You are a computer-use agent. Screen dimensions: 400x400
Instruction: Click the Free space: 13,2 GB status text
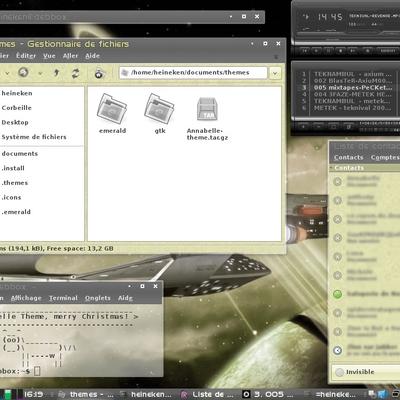80,248
